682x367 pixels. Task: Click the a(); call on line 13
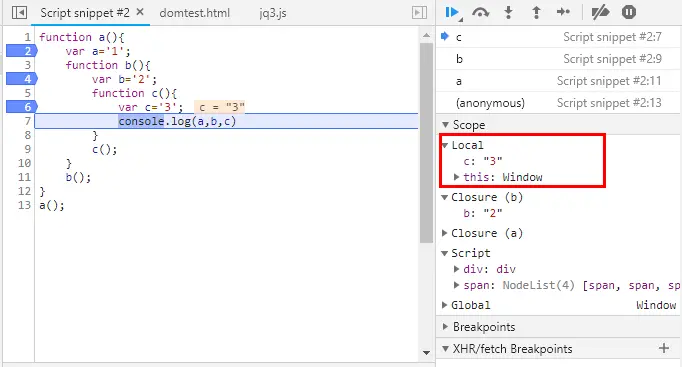[52, 205]
